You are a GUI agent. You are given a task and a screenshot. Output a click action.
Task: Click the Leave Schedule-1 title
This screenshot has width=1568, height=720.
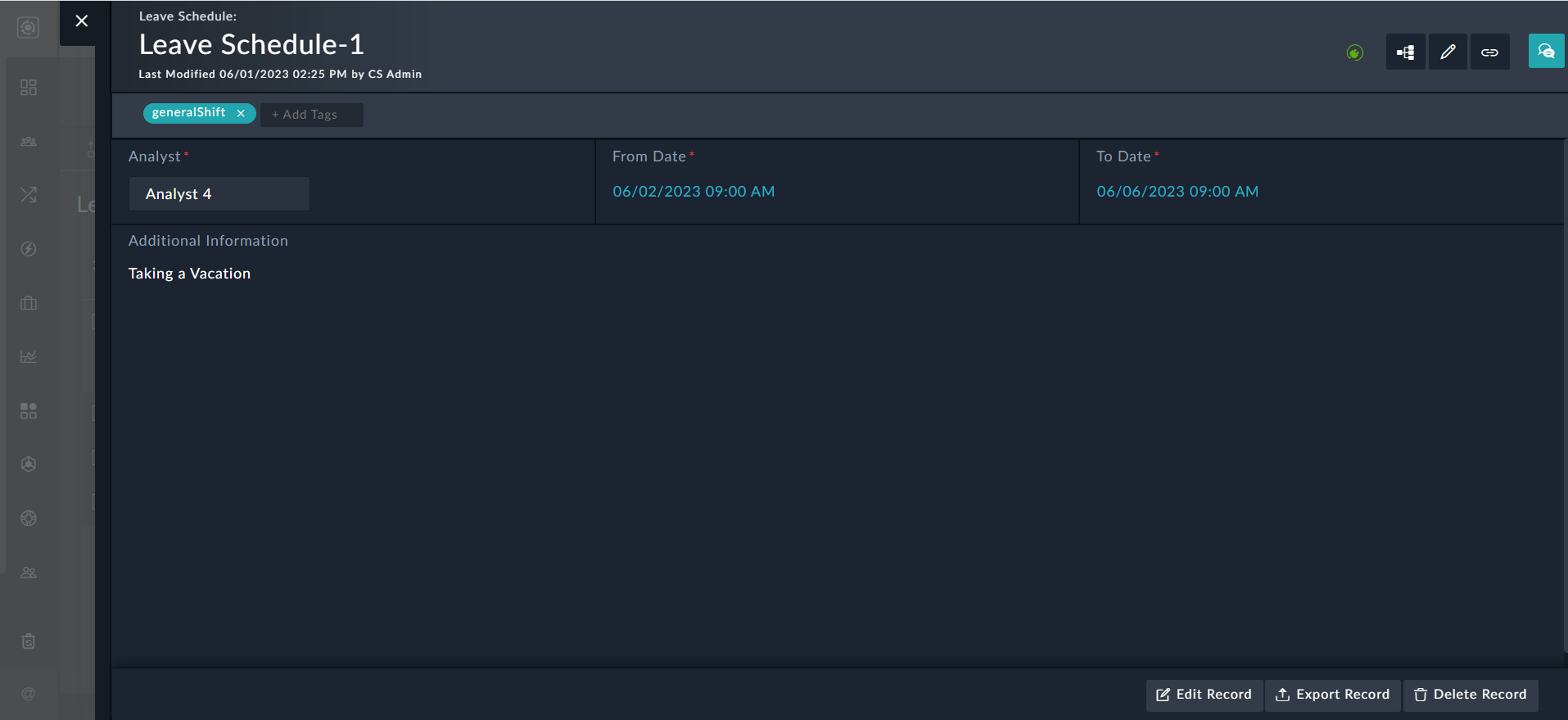pos(251,44)
